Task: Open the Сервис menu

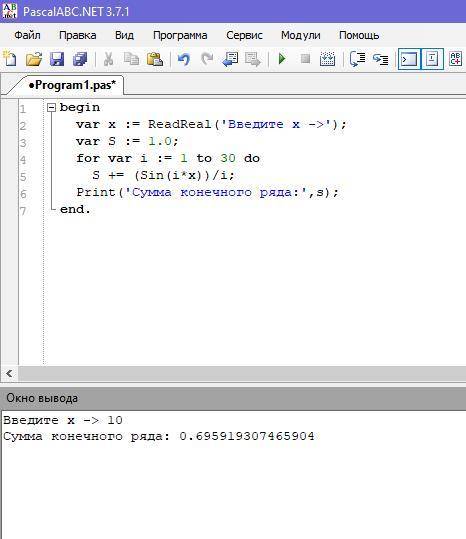Action: pyautogui.click(x=244, y=35)
